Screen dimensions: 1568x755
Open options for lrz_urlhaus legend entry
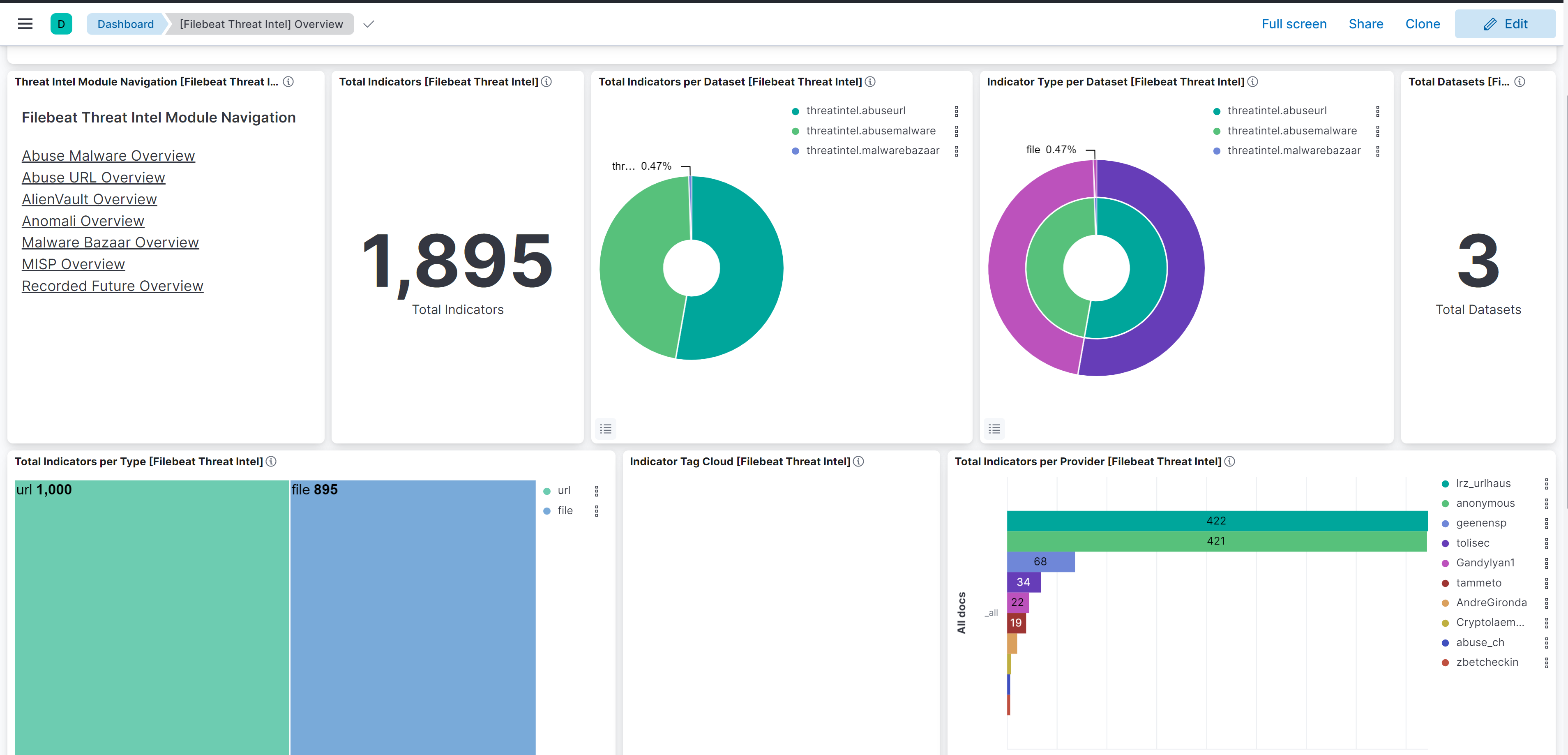point(1546,483)
